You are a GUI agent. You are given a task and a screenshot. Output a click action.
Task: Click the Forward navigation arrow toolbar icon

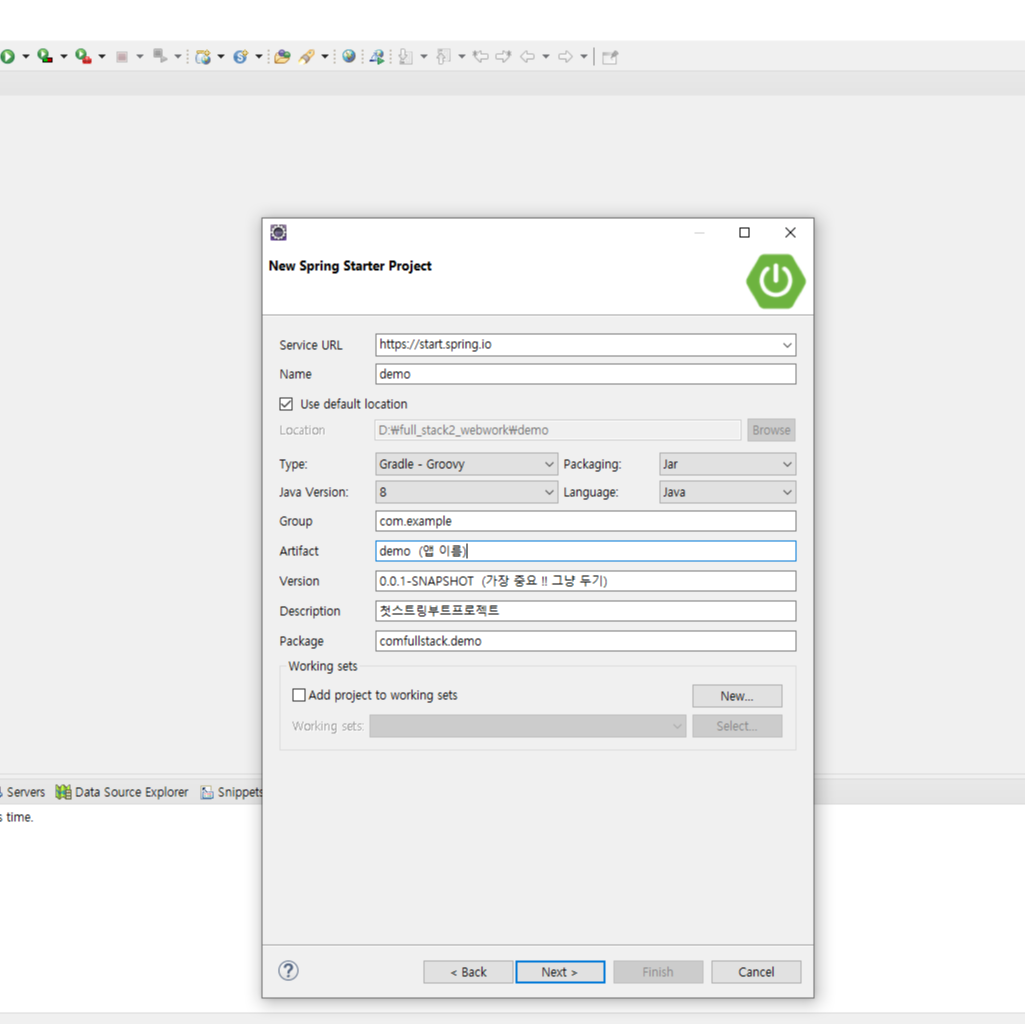coord(565,57)
